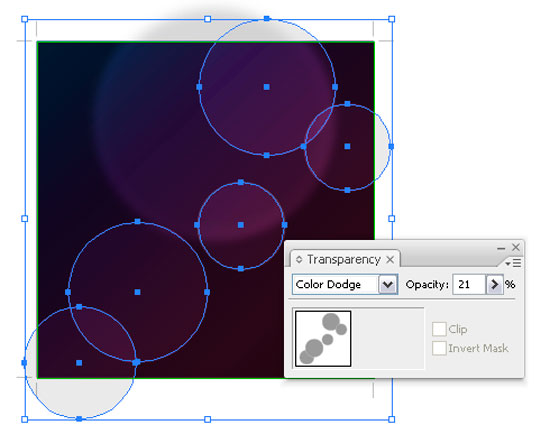Click center point of the right-edge circle

click(x=347, y=146)
